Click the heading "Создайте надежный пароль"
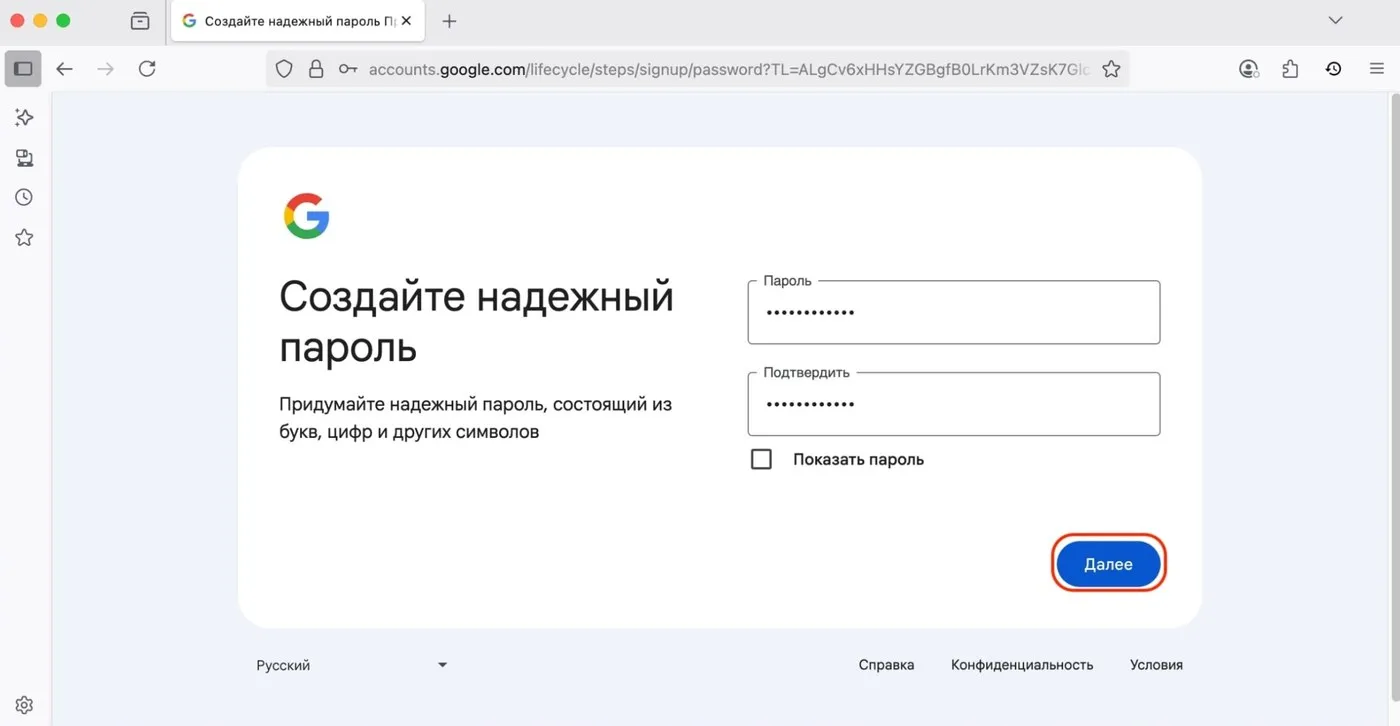Viewport: 1400px width, 726px height. [476, 321]
